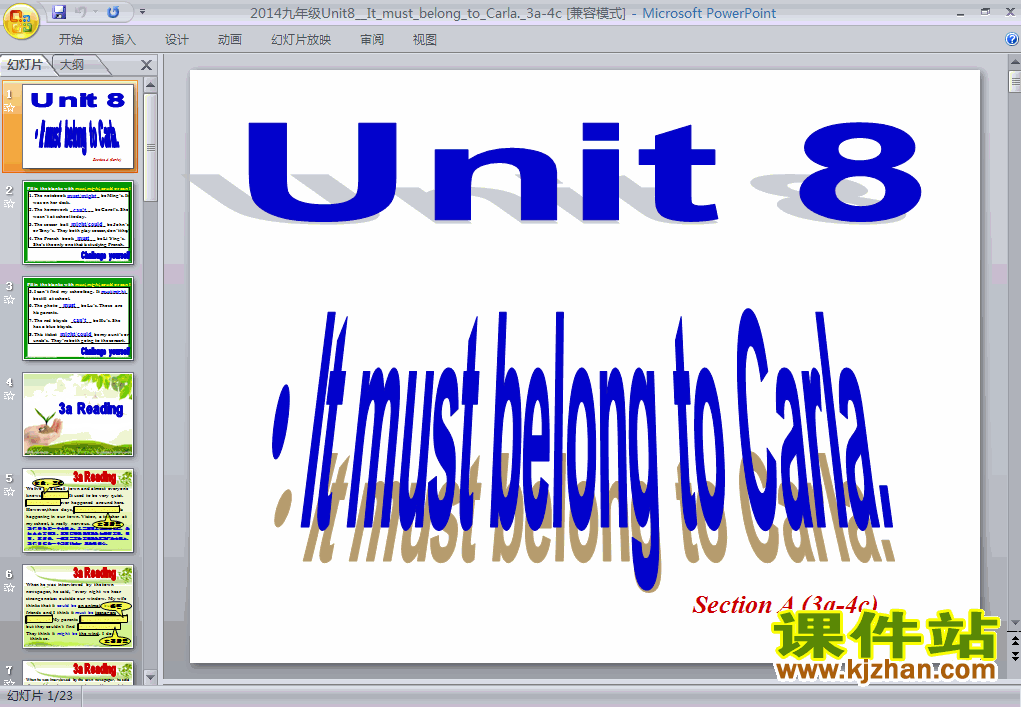Switch to the 大纲 outline tab
Screen dimensions: 1021x707
72,64
